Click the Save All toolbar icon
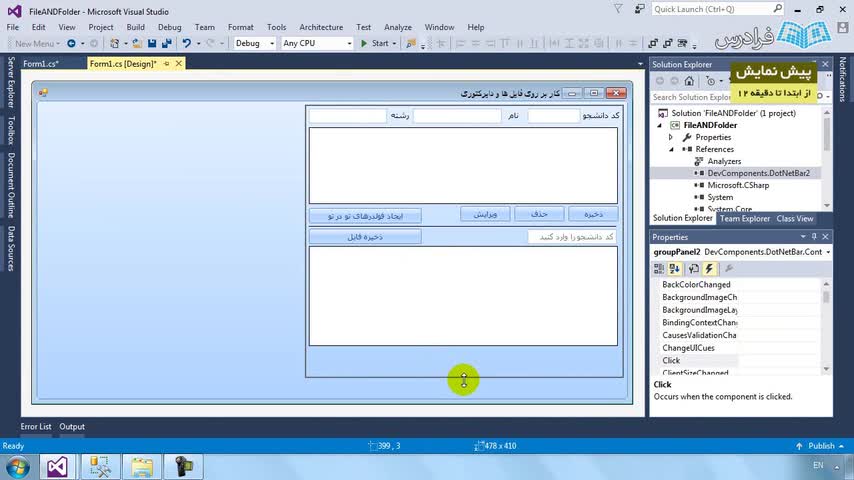 (167, 43)
